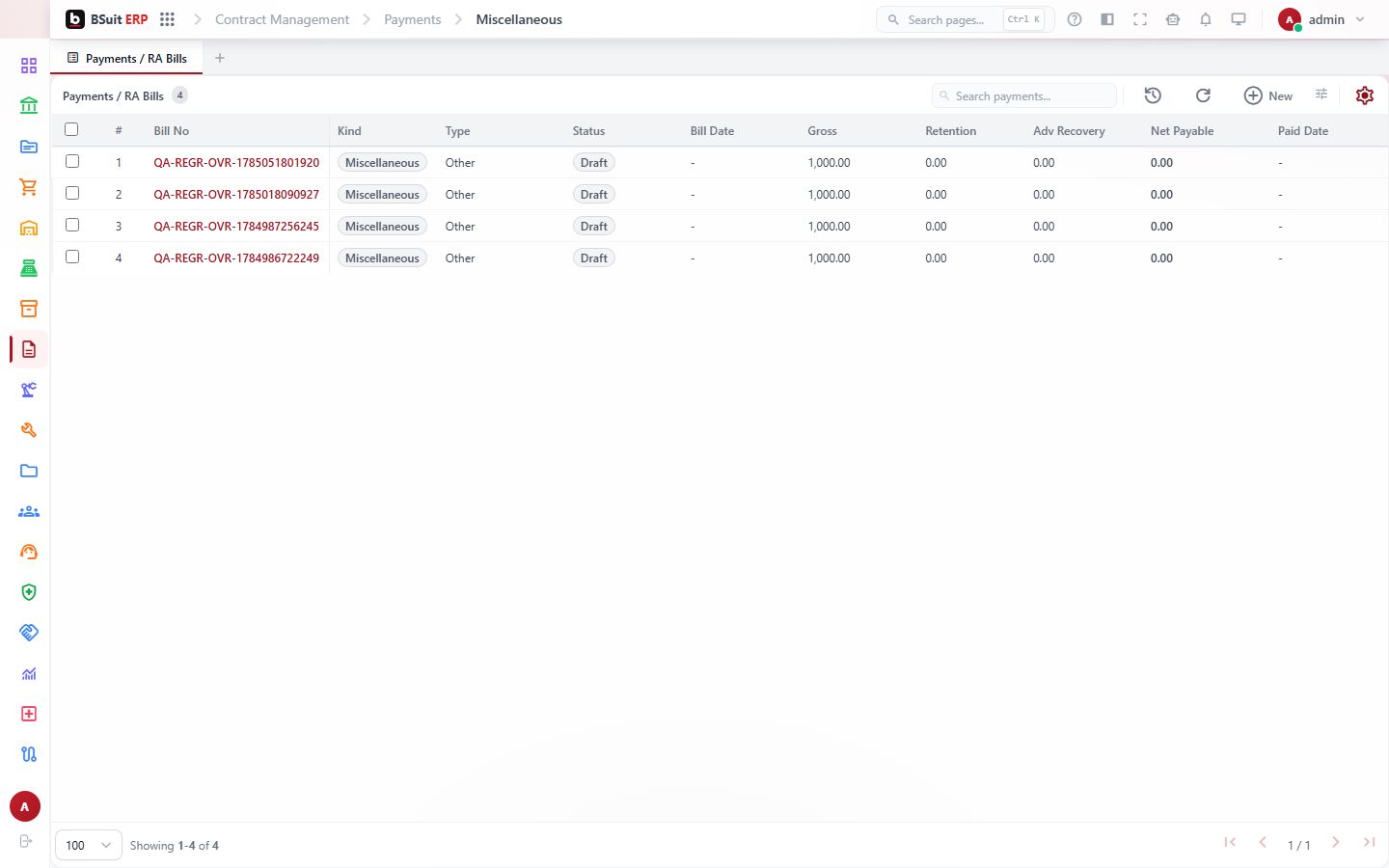Click the Search pages field
Screen dimensions: 1389x868
pos(965,19)
